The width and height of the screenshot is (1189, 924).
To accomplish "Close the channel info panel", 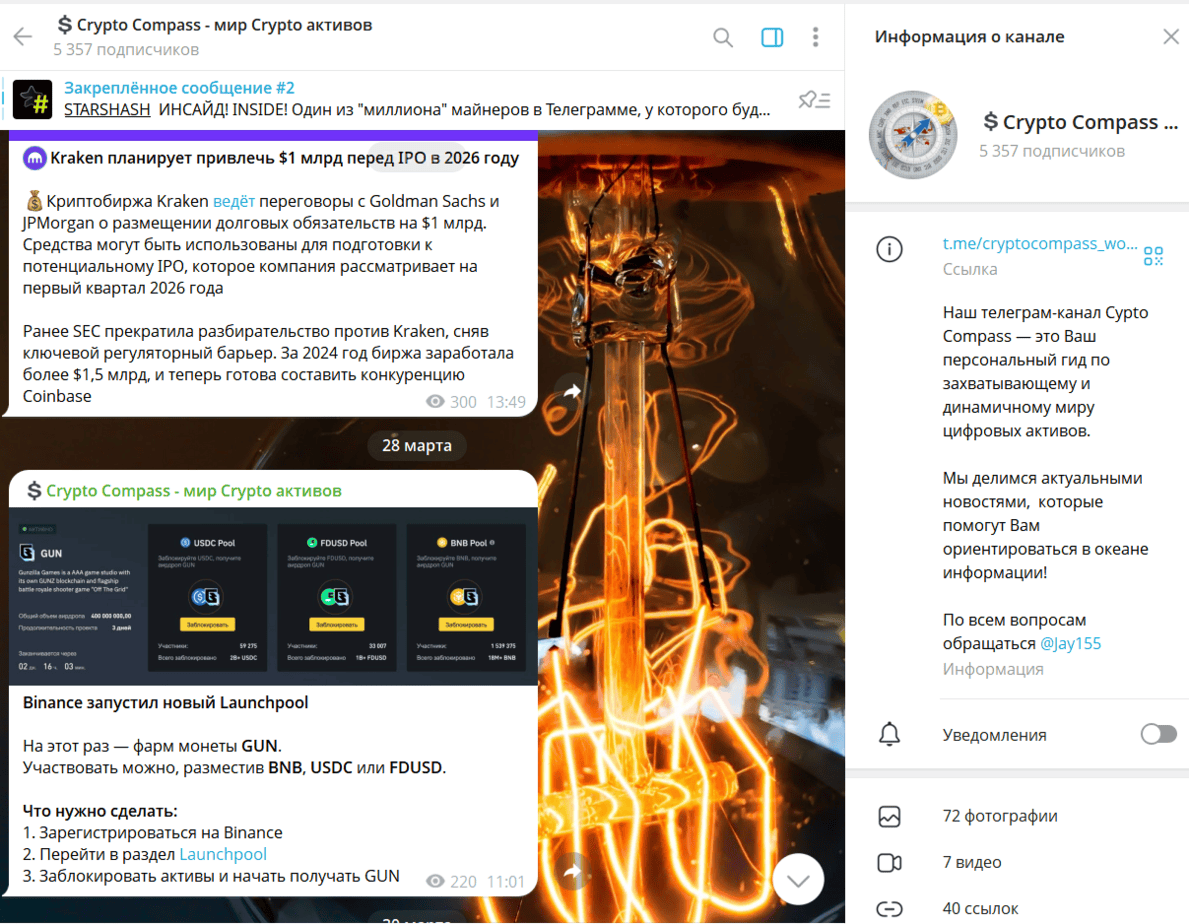I will (x=1171, y=36).
